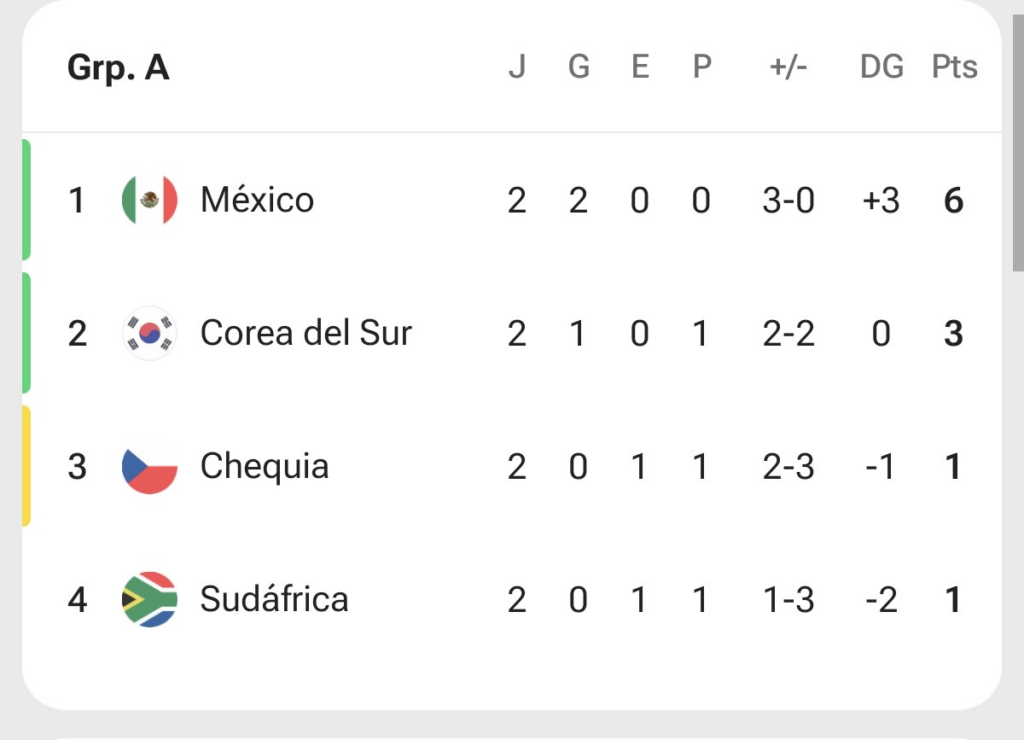Click the E column header
Viewport: 1024px width, 740px height.
(640, 67)
